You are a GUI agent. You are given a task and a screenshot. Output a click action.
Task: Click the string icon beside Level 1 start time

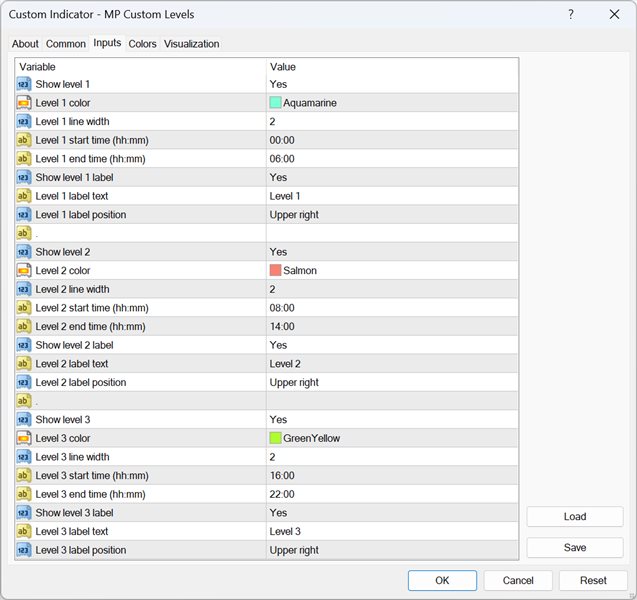(24, 141)
